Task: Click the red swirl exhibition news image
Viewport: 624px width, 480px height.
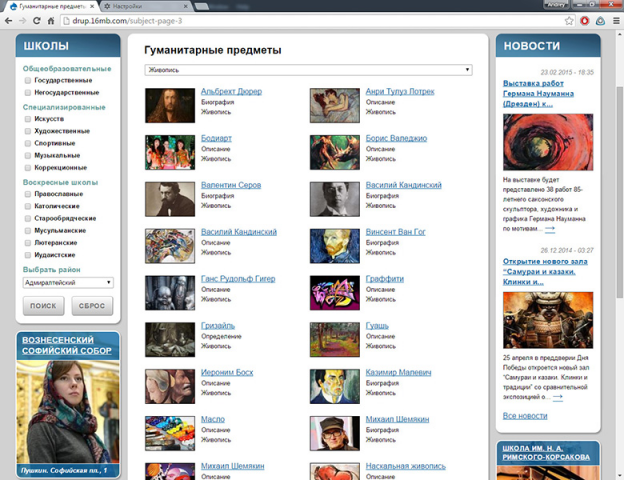Action: coord(548,142)
